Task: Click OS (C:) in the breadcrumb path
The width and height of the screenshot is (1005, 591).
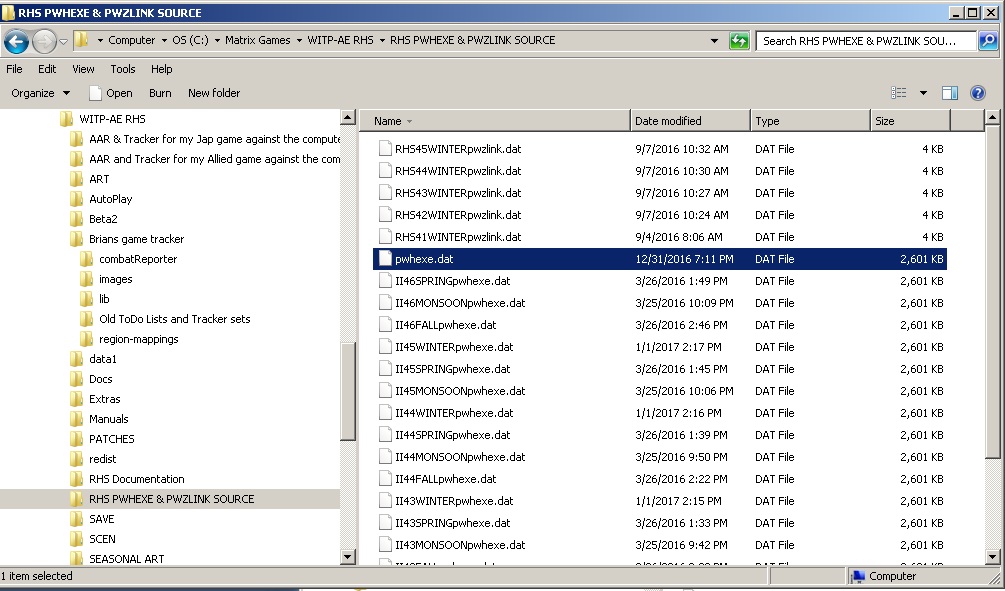Action: [x=190, y=40]
